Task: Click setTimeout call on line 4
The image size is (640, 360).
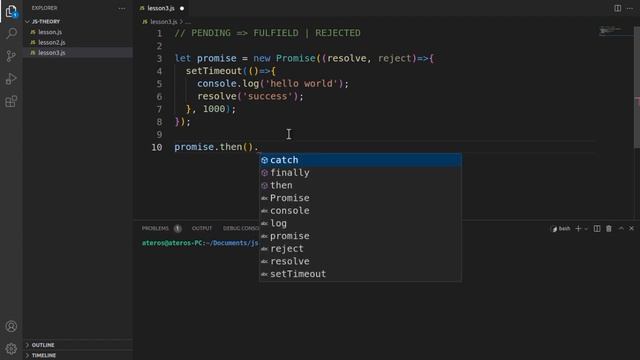Action: 214,71
